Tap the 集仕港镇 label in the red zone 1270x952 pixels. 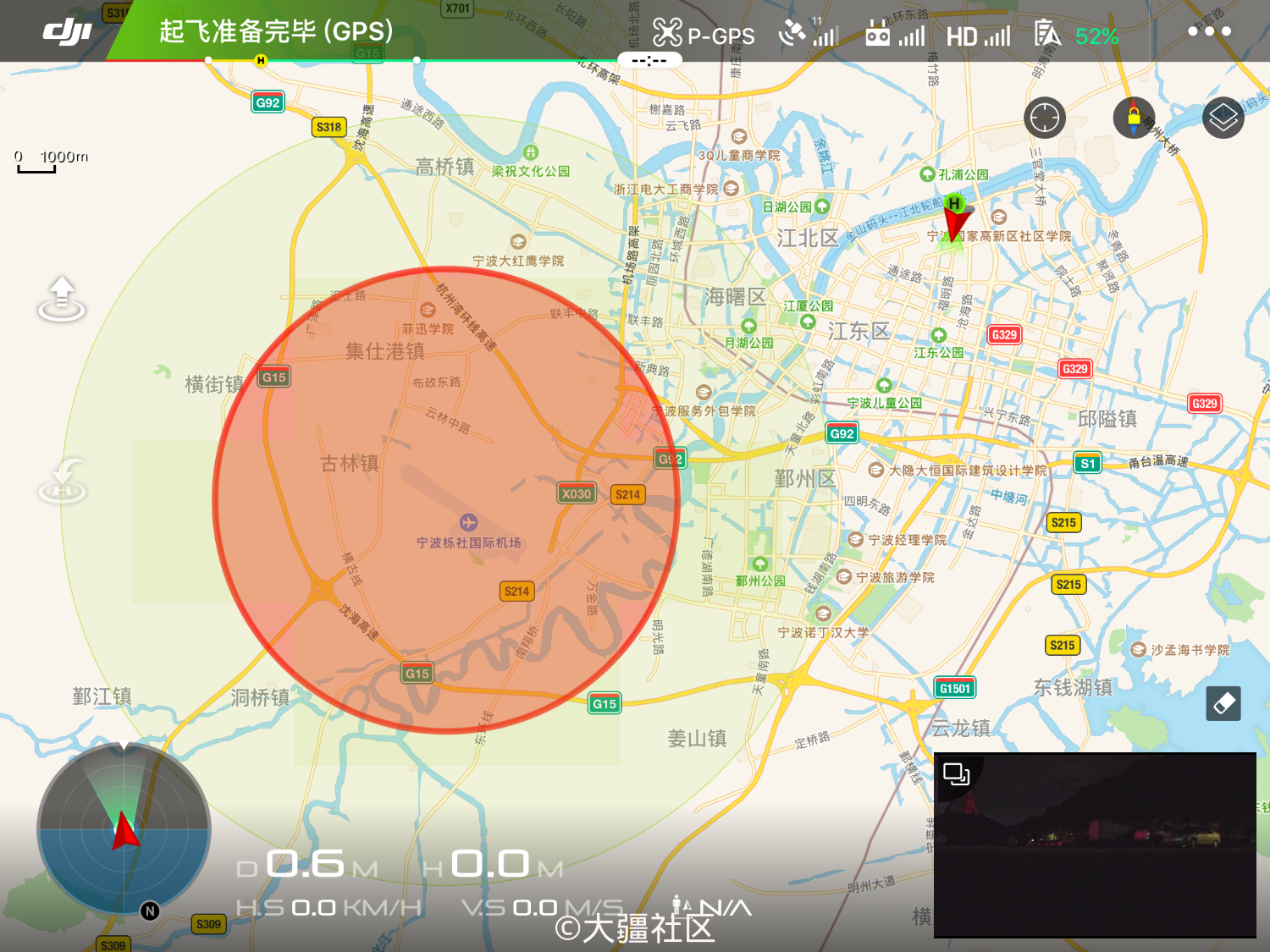point(385,351)
